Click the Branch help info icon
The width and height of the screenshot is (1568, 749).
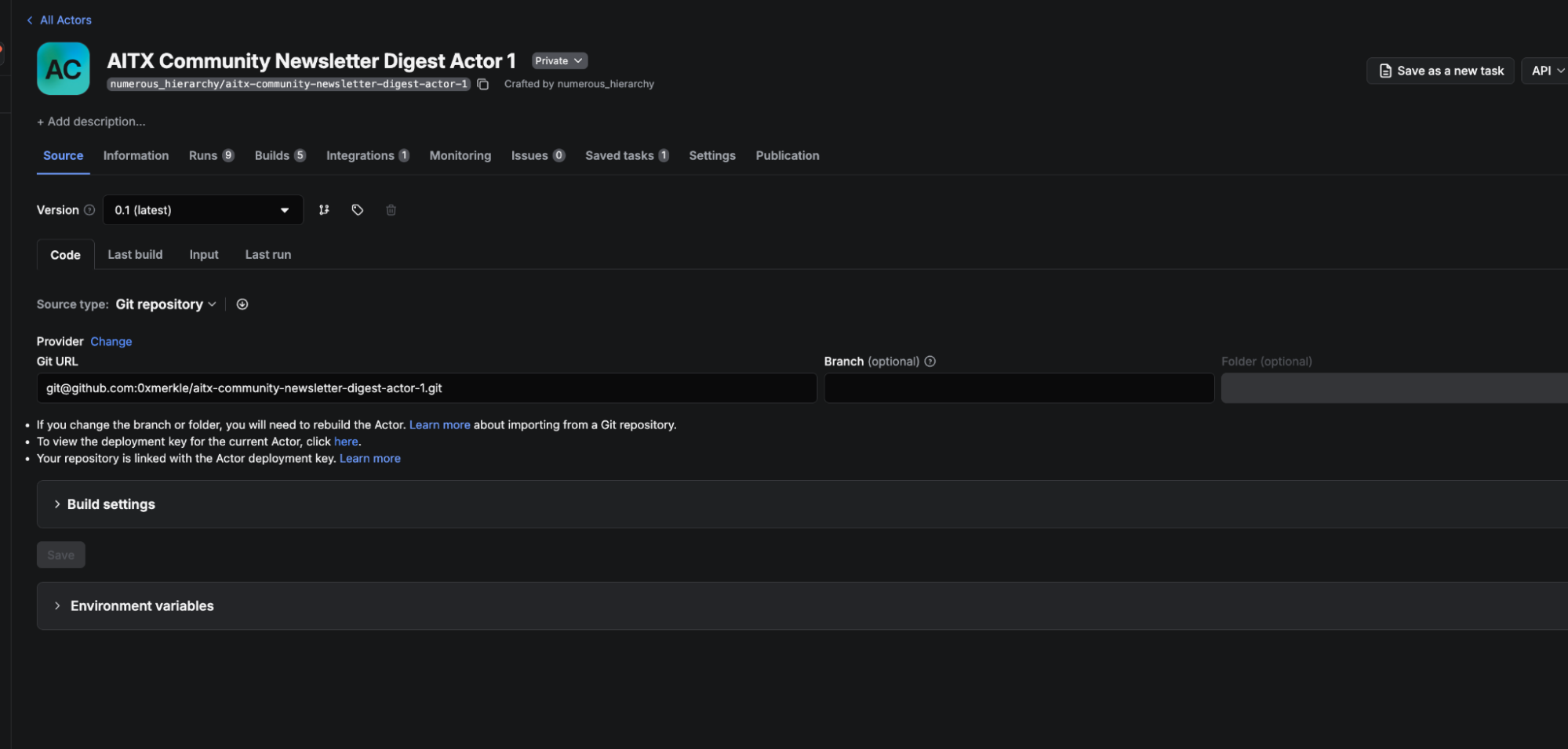(930, 362)
